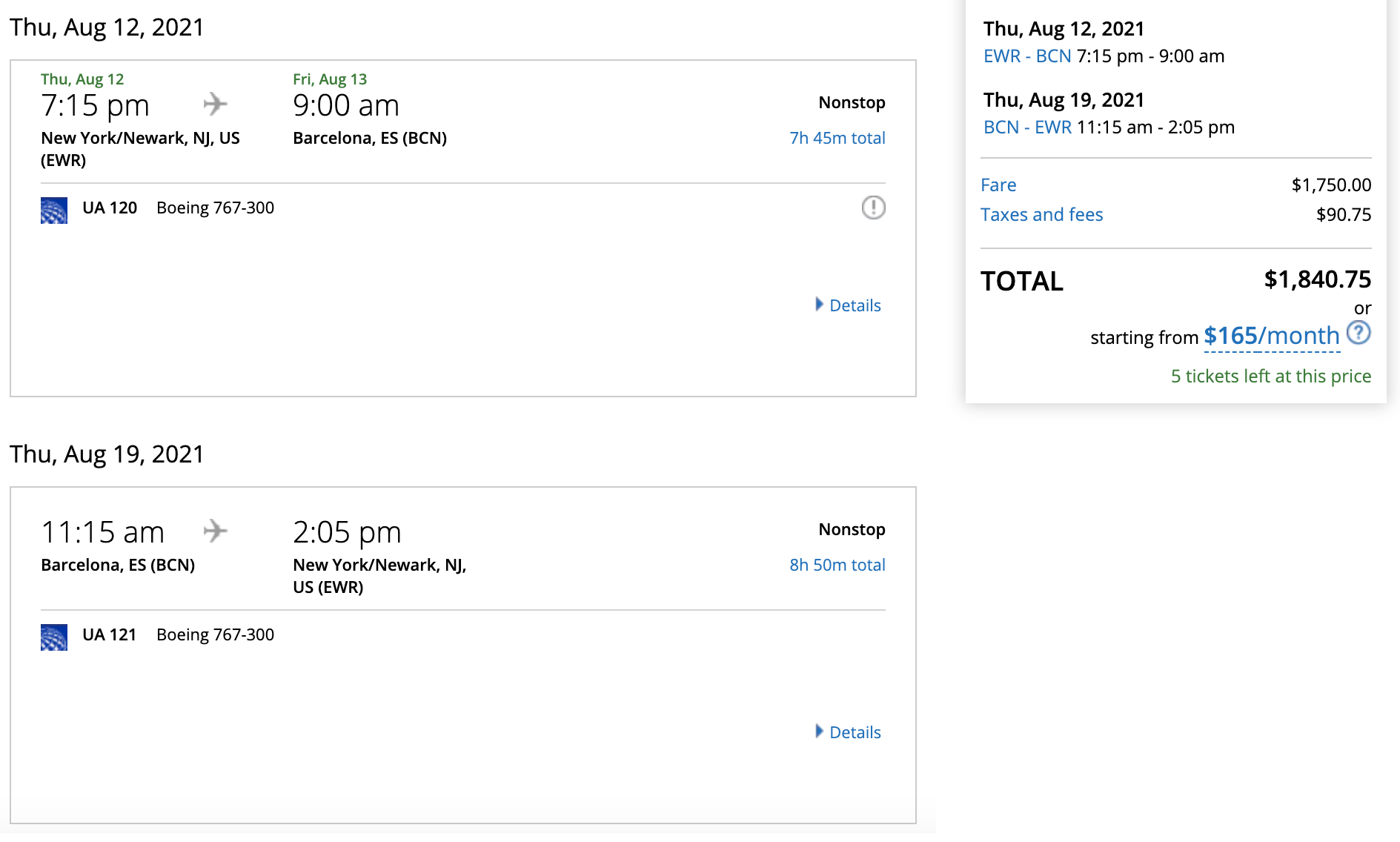
Task: Click United logo beside UA 121
Action: 54,637
